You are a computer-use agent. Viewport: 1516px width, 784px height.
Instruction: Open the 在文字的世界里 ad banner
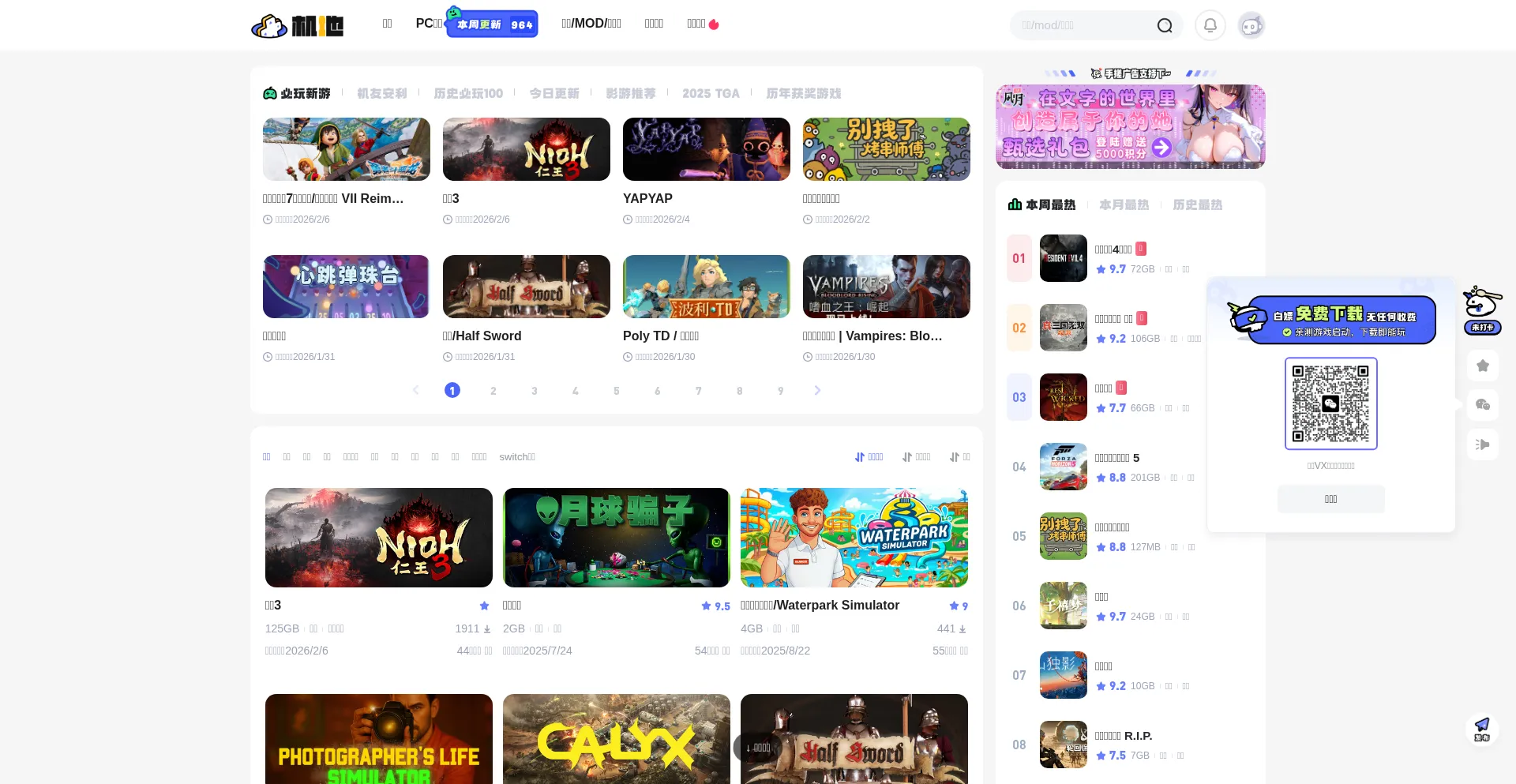pos(1131,126)
